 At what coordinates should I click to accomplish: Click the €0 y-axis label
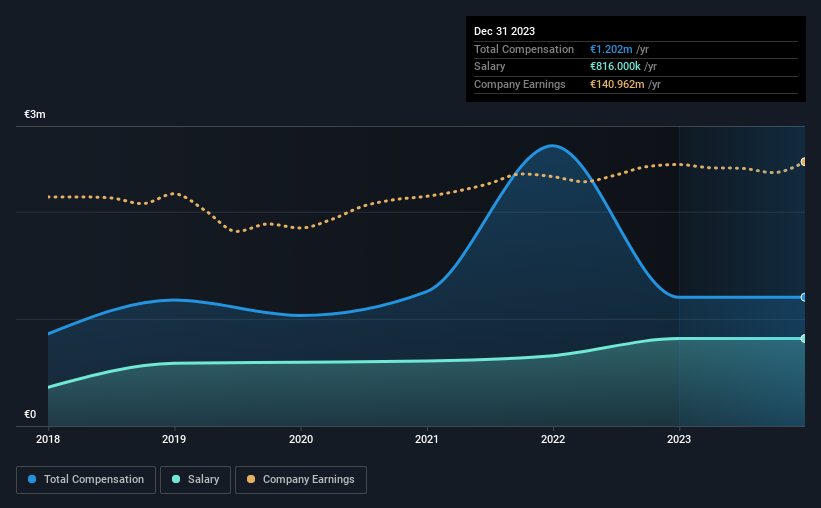[x=30, y=414]
